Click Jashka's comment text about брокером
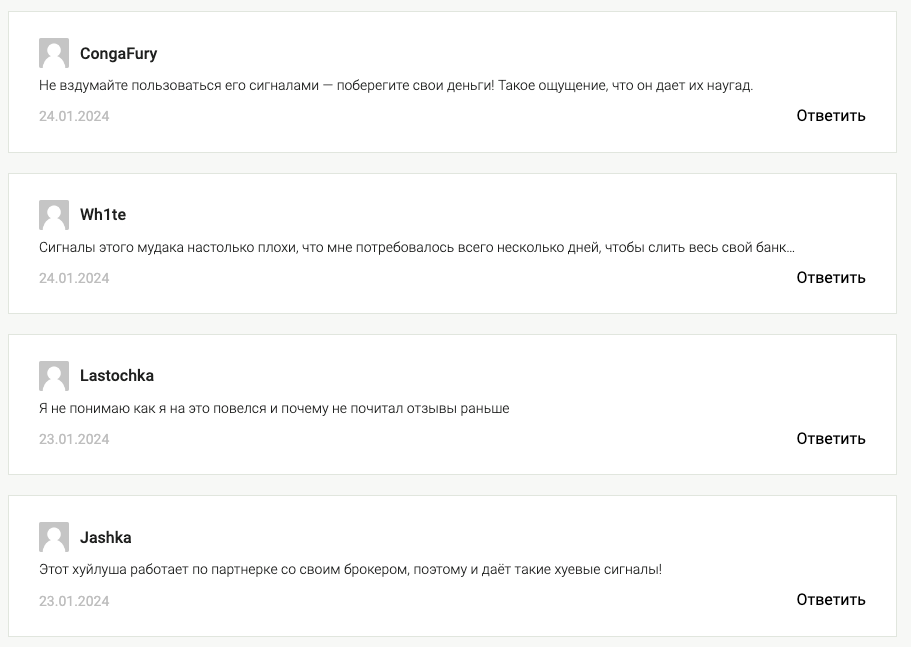Image resolution: width=911 pixels, height=647 pixels. (x=350, y=570)
